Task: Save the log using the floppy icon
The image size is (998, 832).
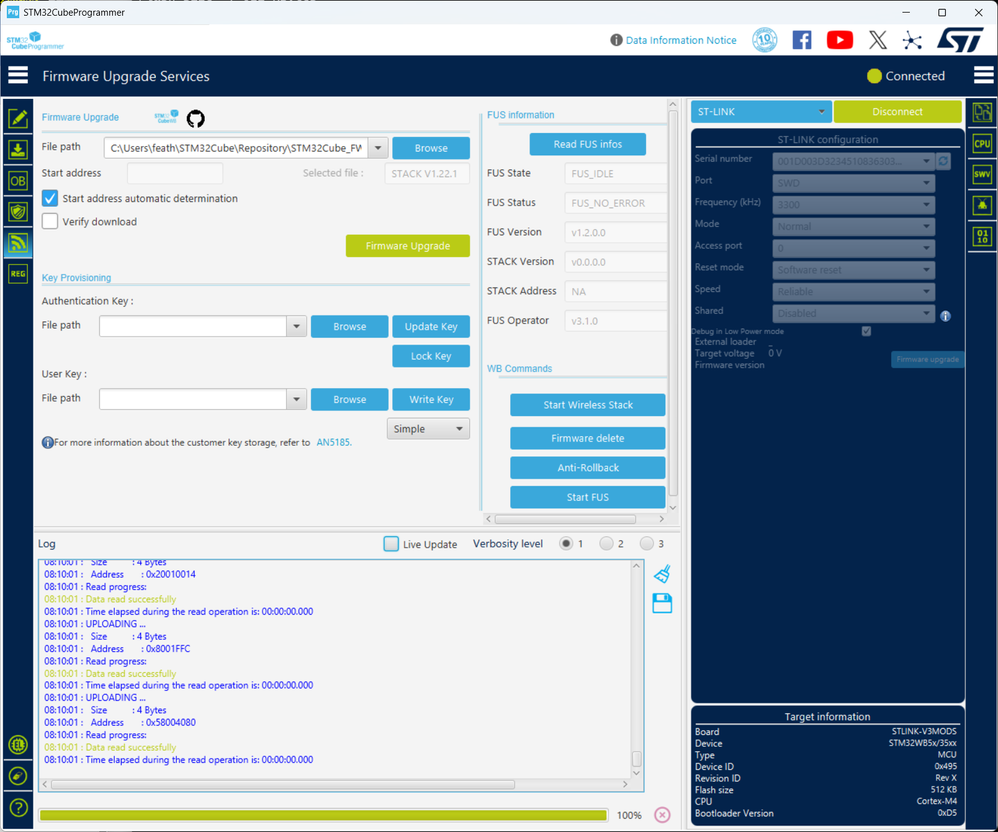Action: tap(661, 603)
